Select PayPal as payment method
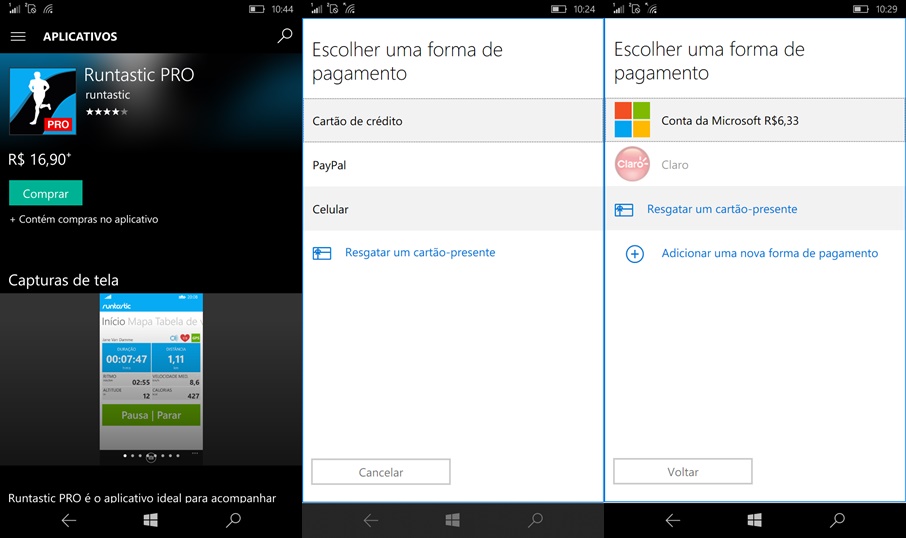This screenshot has width=906, height=538. tap(453, 165)
